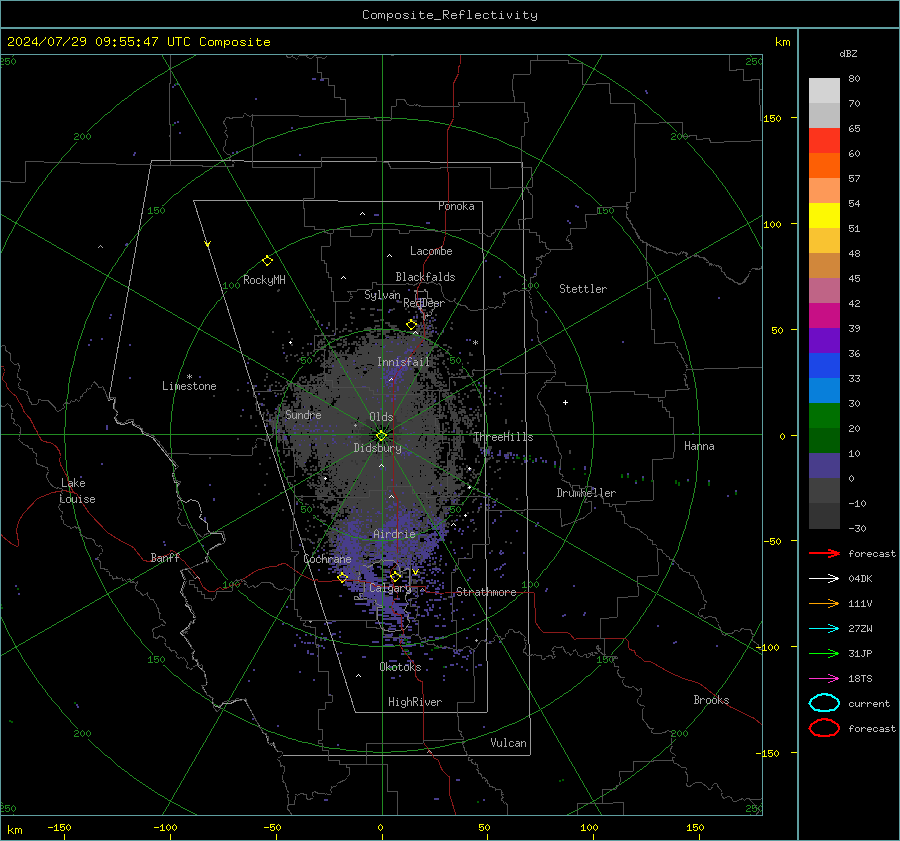Click the Hanna label

[699, 446]
